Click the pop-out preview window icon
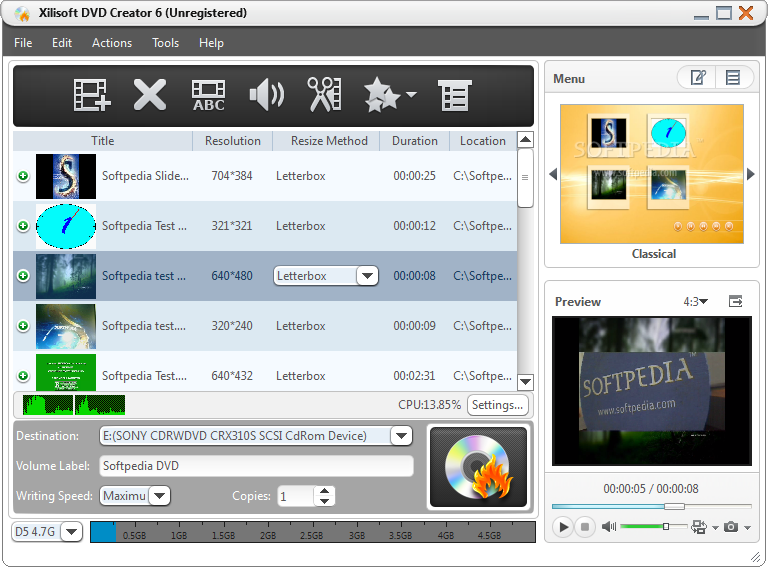 [735, 302]
